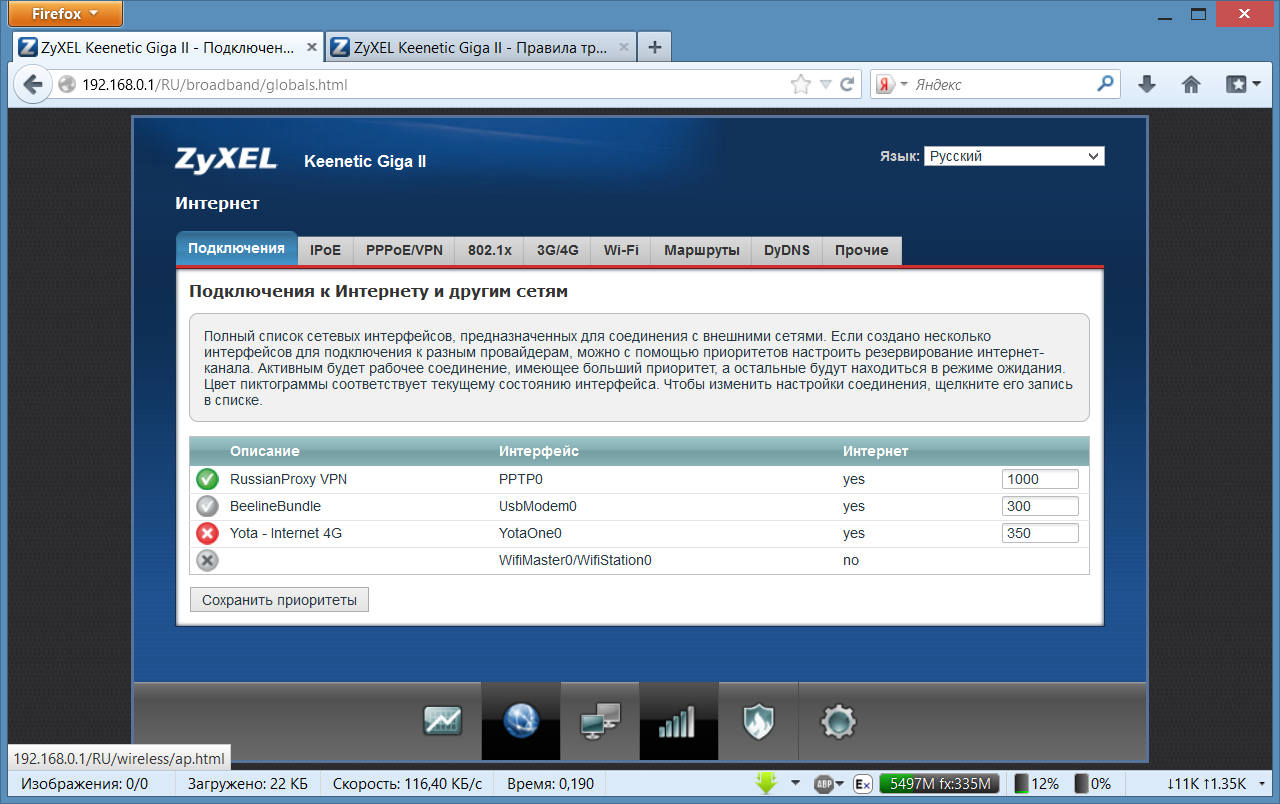The image size is (1280, 804).
Task: Click the Сохранить приоритеты button
Action: click(x=279, y=600)
